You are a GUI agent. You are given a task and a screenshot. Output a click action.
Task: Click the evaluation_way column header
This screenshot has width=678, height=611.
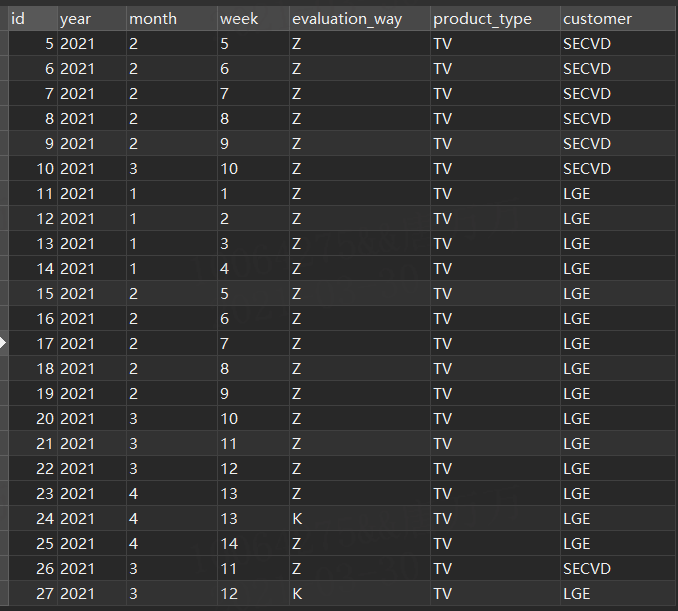tap(360, 19)
